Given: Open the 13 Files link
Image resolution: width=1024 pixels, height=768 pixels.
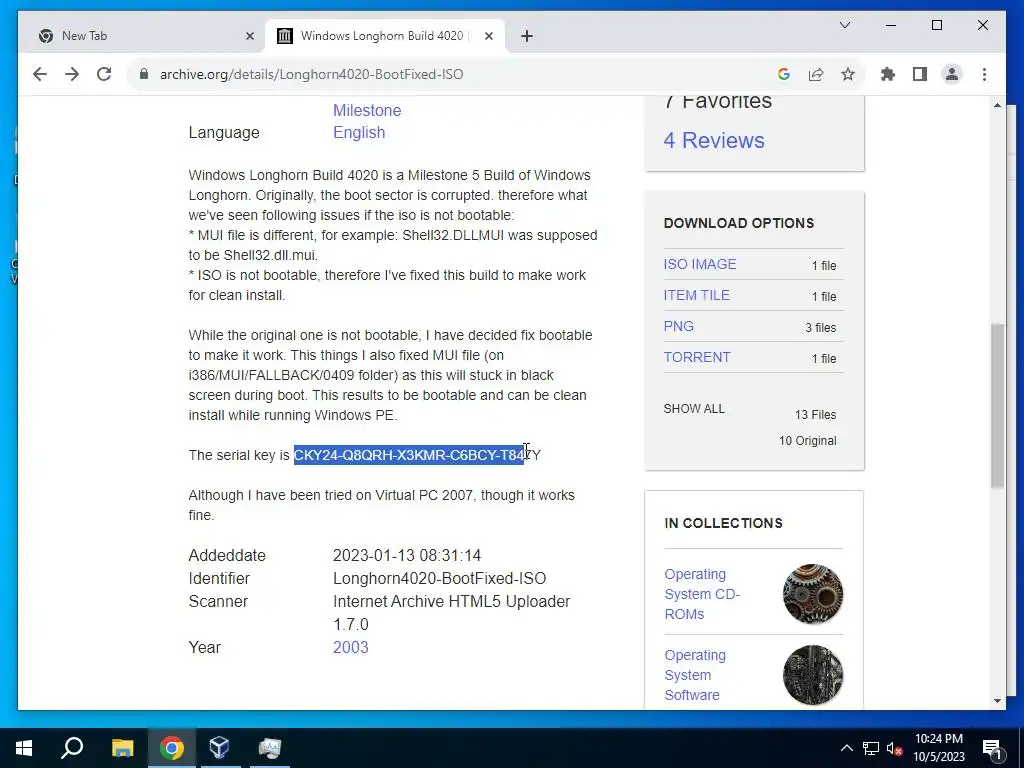Looking at the screenshot, I should click(815, 414).
